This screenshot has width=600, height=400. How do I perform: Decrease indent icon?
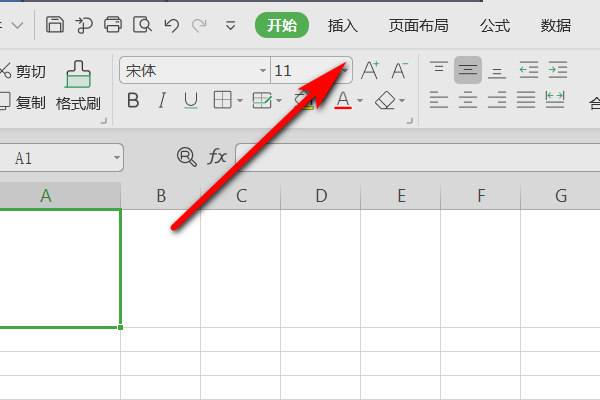click(x=529, y=70)
